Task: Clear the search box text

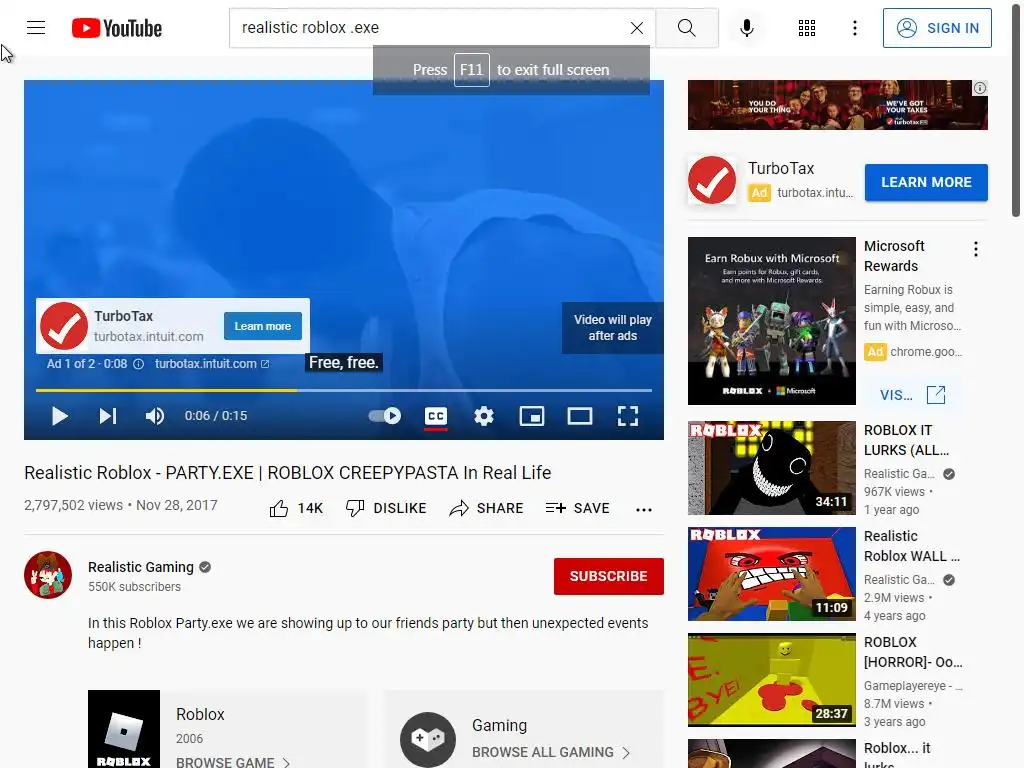Action: pos(637,28)
